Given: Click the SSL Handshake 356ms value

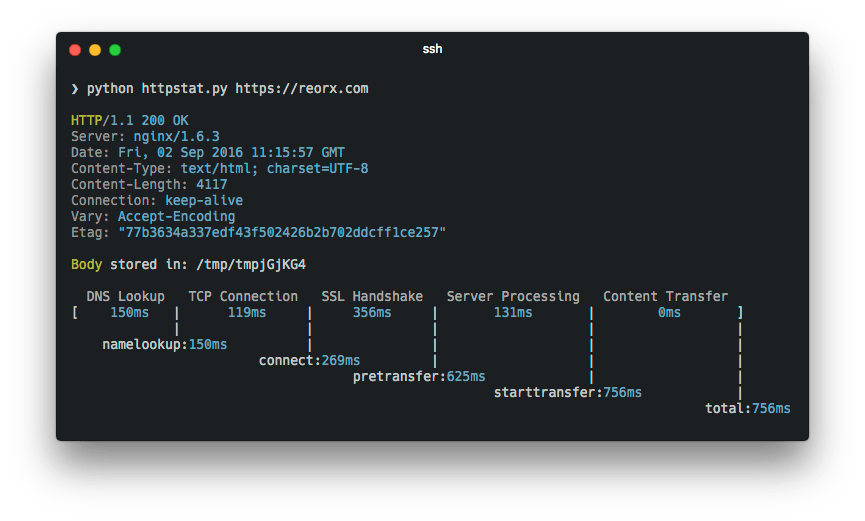Looking at the screenshot, I should 372,312.
